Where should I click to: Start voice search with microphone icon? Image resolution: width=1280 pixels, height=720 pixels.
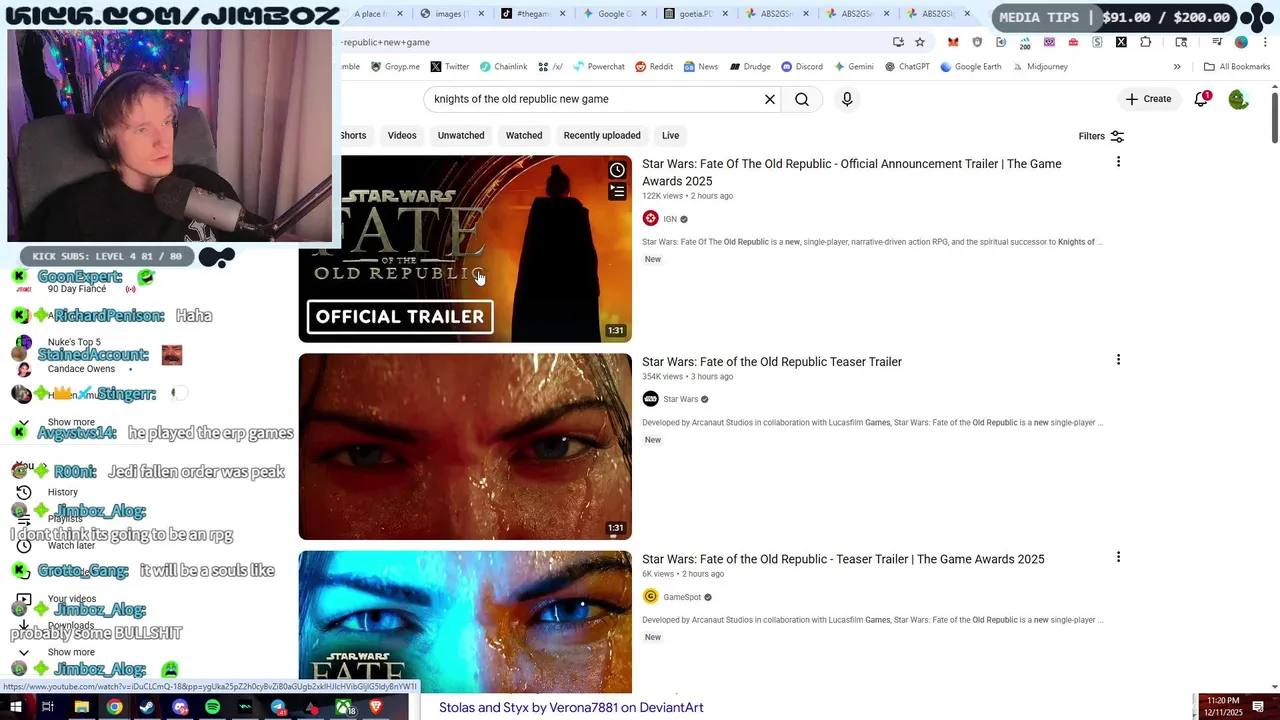point(847,99)
